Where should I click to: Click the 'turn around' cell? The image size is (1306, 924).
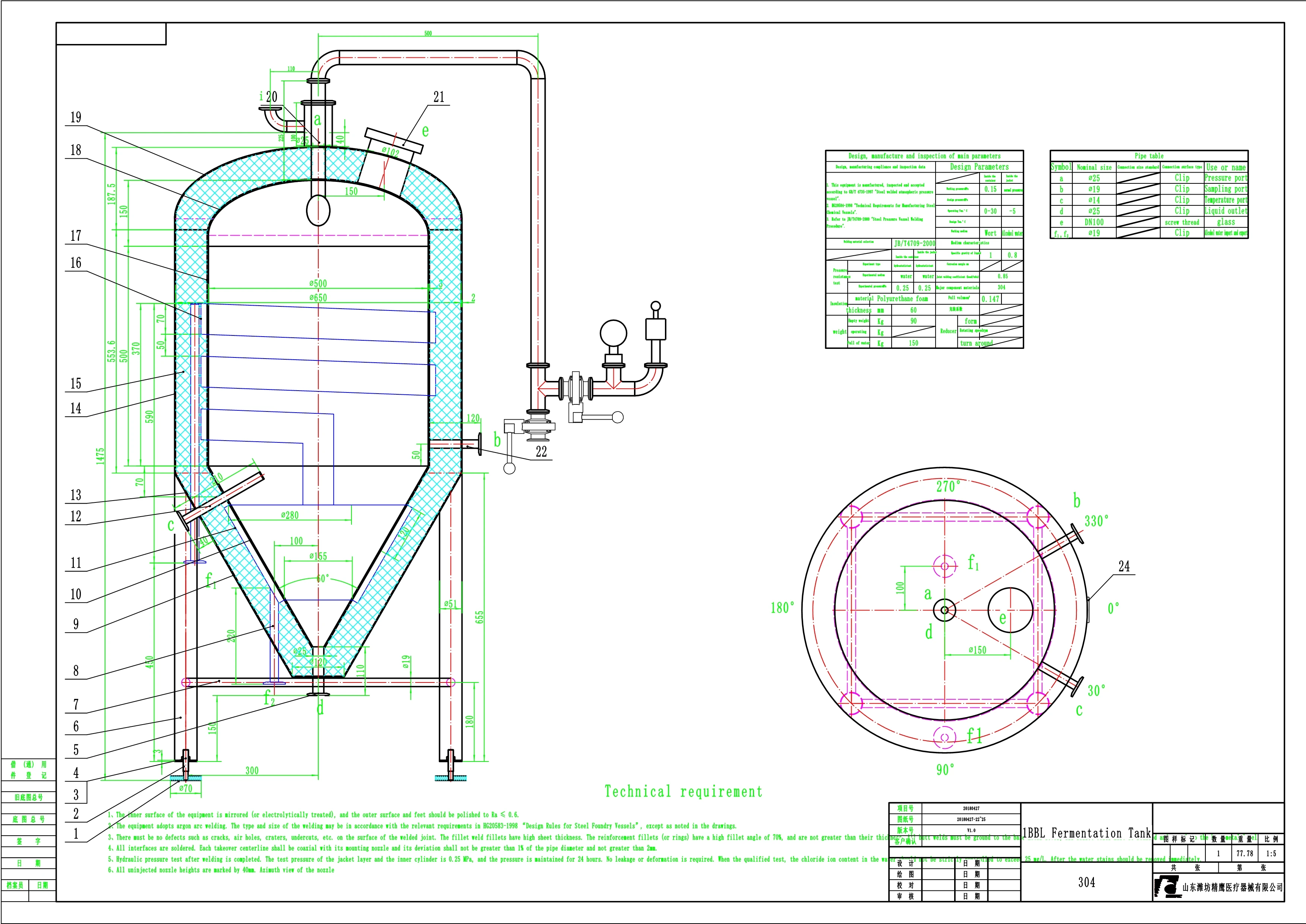click(977, 343)
